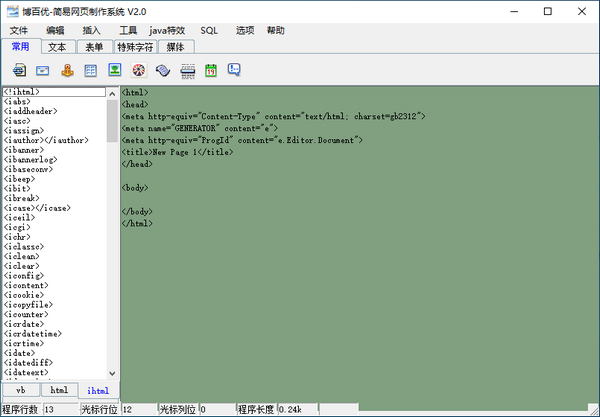Click the hyperlink globe icon in toolbar
Screen dimensions: 600x417
(20, 70)
